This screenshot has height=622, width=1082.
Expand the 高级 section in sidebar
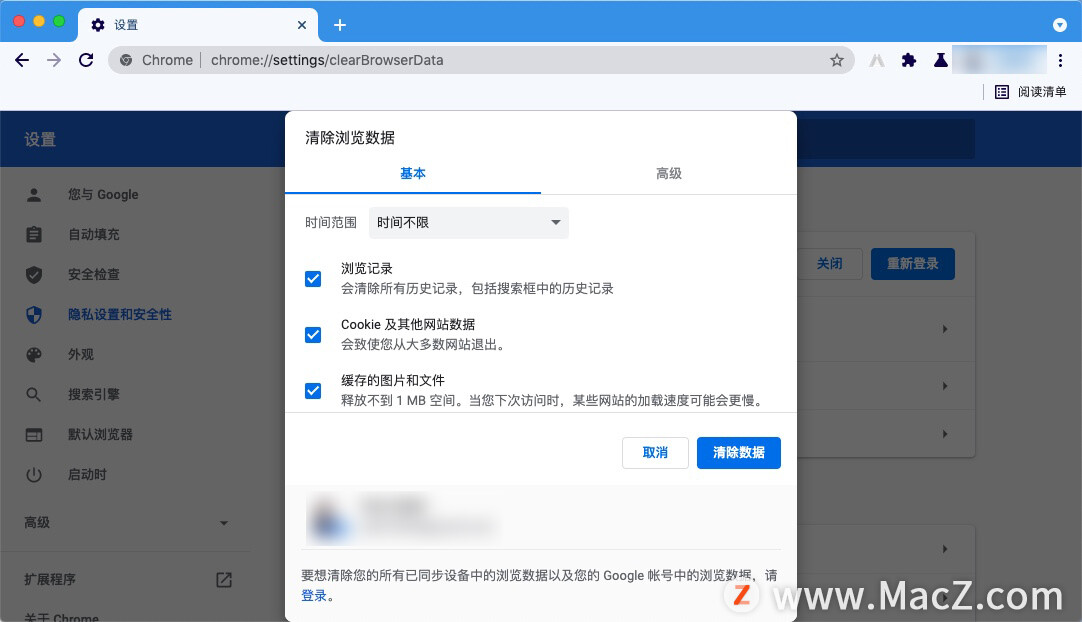(126, 523)
